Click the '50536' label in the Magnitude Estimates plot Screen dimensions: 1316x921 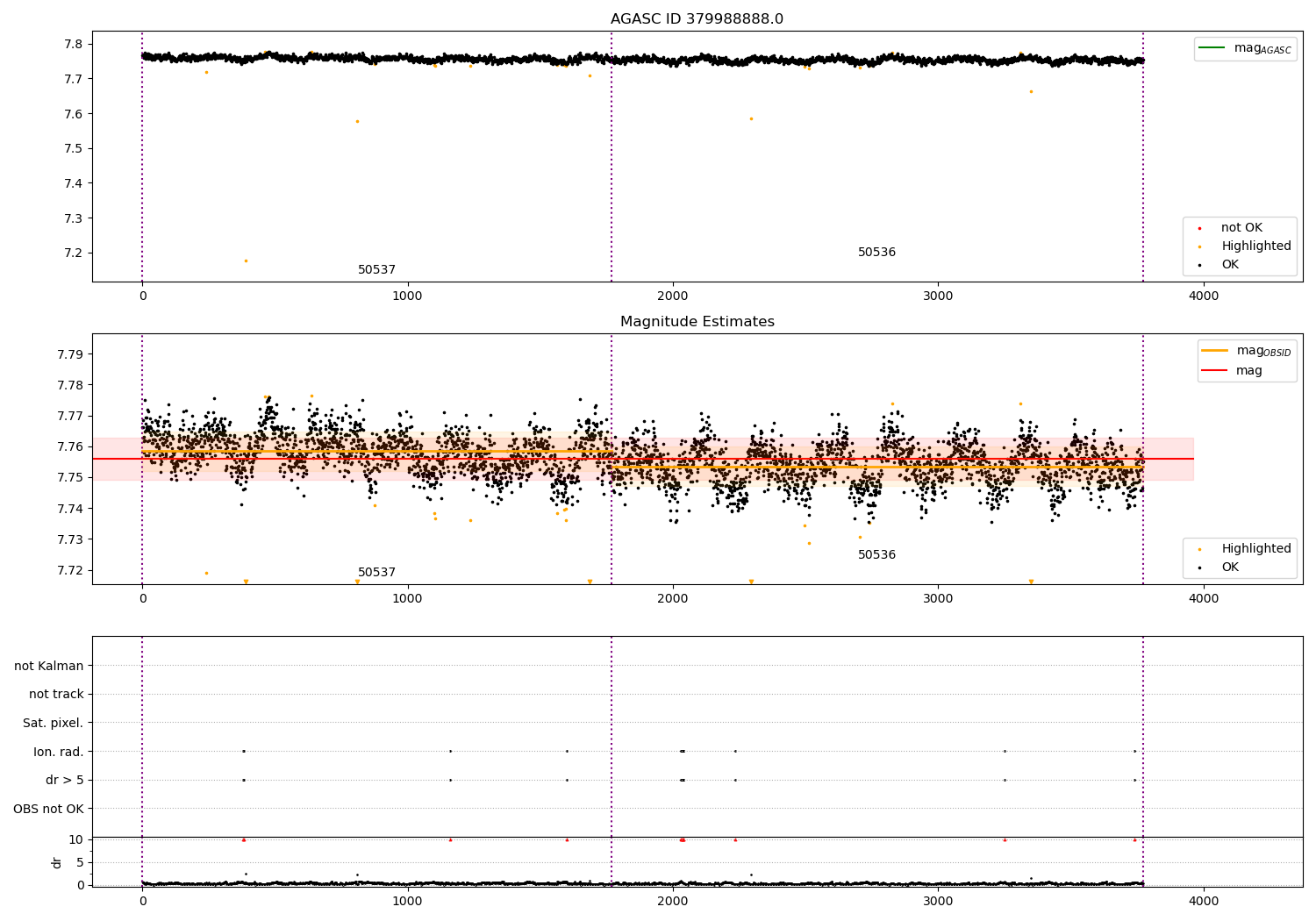point(876,555)
